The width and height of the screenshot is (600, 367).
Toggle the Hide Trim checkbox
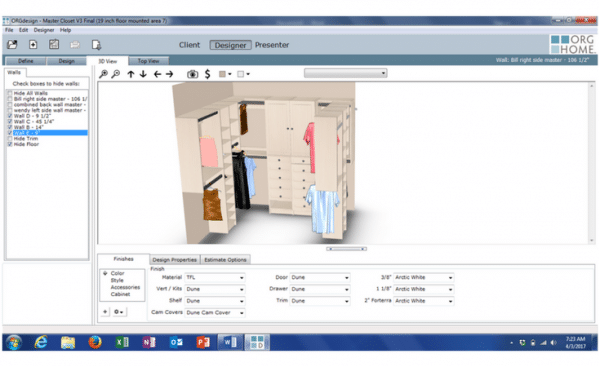pyautogui.click(x=10, y=139)
